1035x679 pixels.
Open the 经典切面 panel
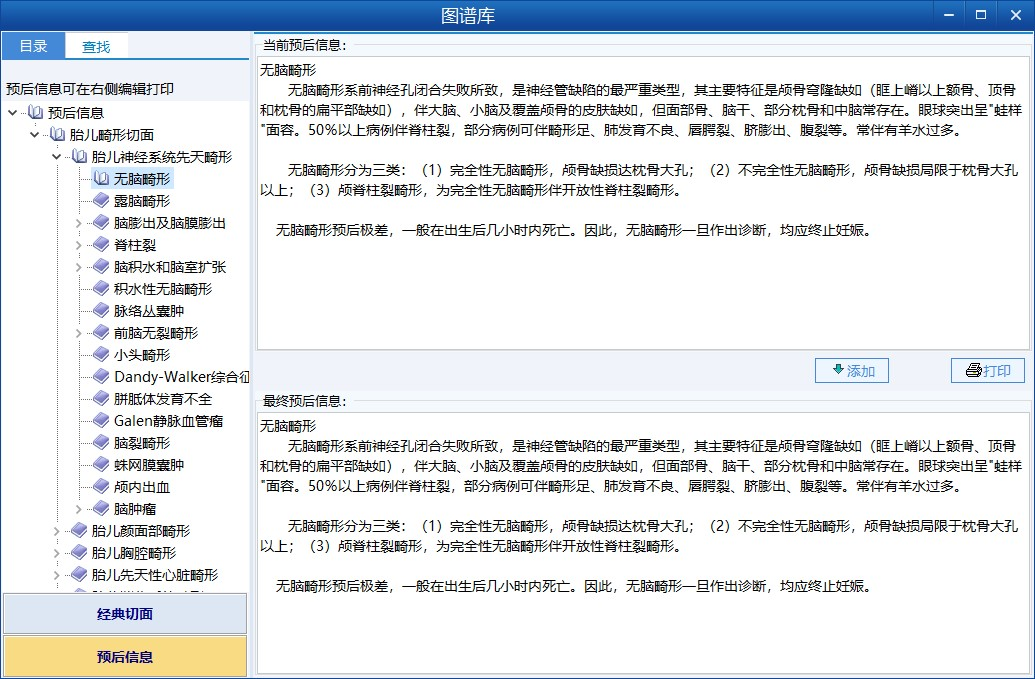[x=125, y=614]
